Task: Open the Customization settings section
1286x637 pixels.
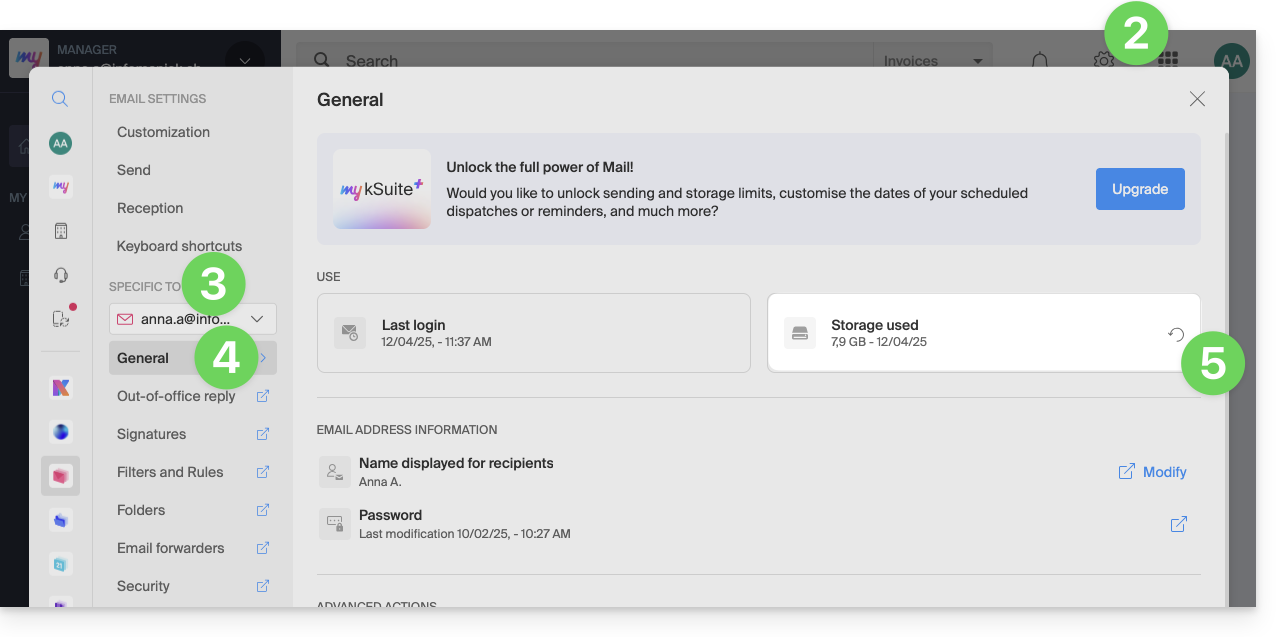Action: click(163, 132)
